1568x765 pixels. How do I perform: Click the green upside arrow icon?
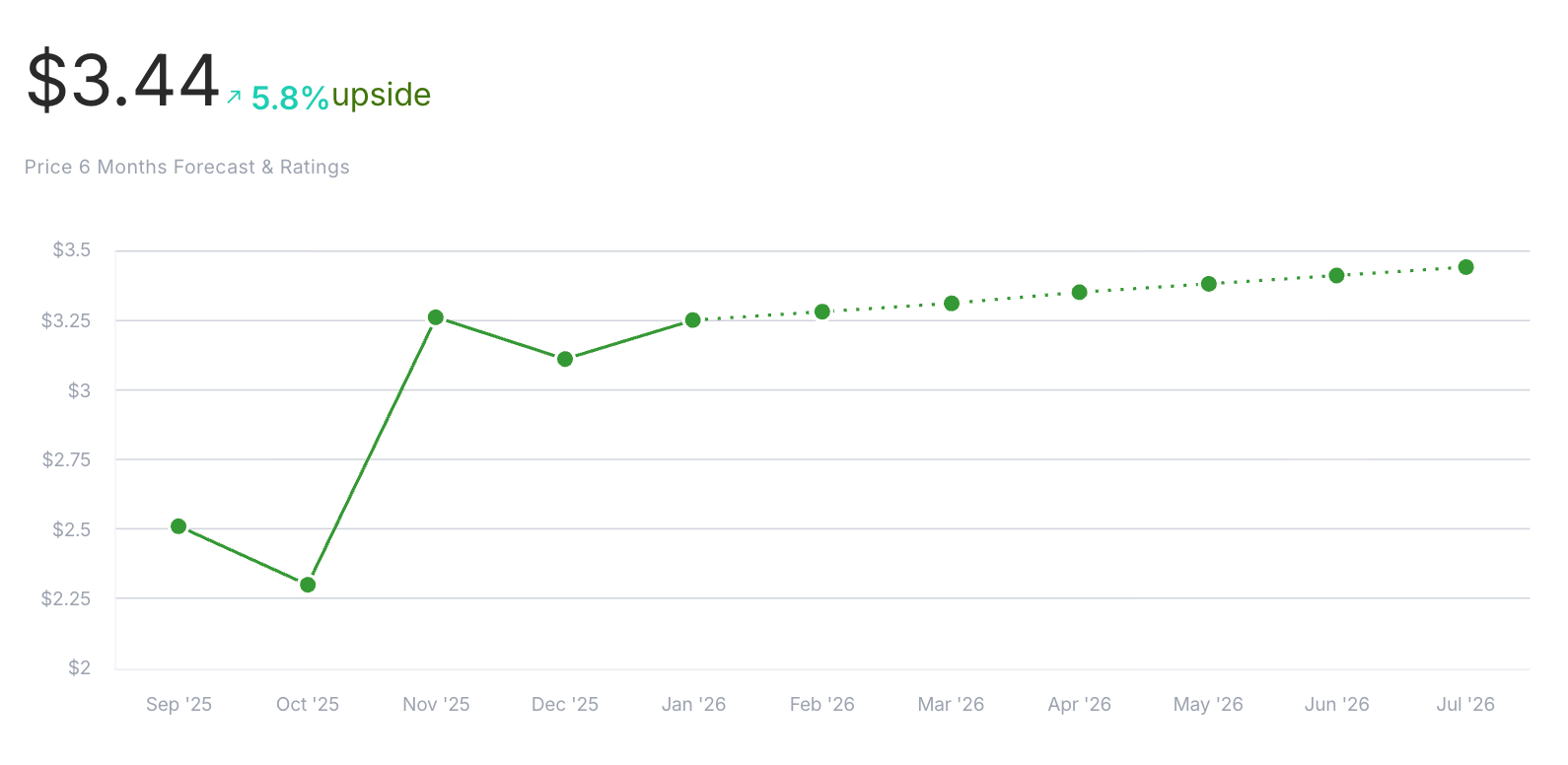234,97
